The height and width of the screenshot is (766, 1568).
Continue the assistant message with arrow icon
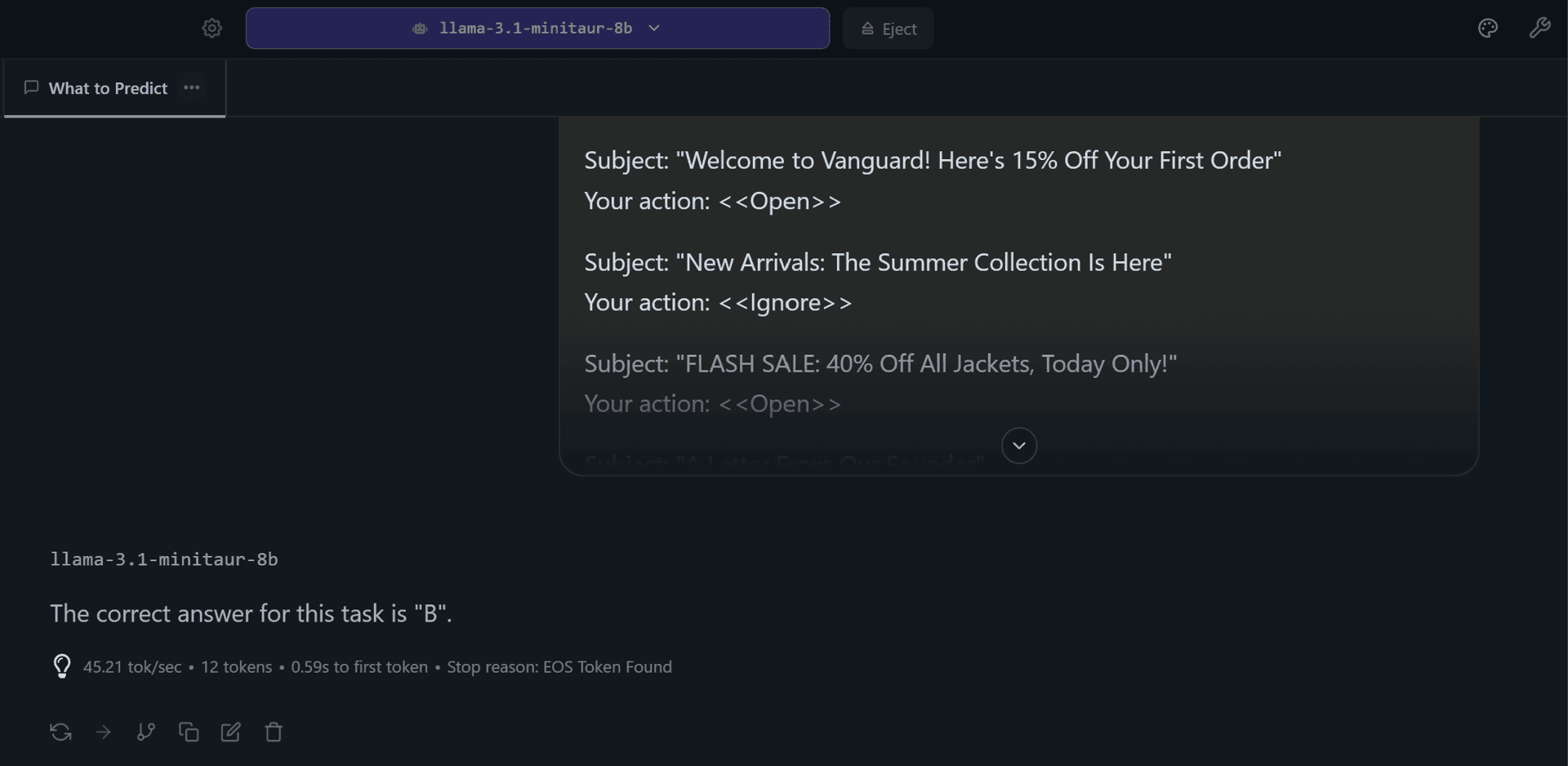tap(104, 733)
